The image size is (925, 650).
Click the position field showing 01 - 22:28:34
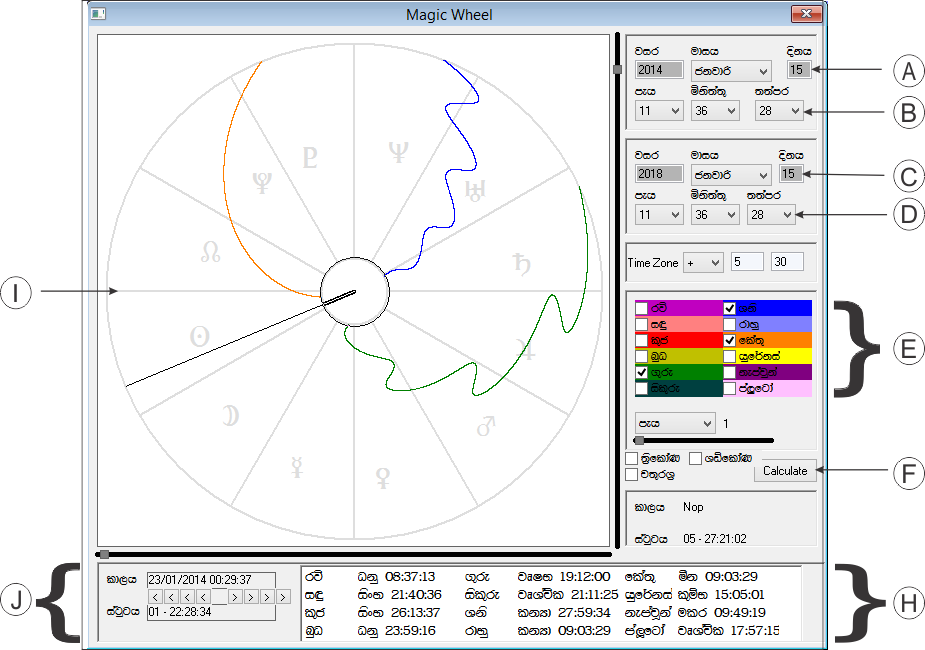click(211, 612)
